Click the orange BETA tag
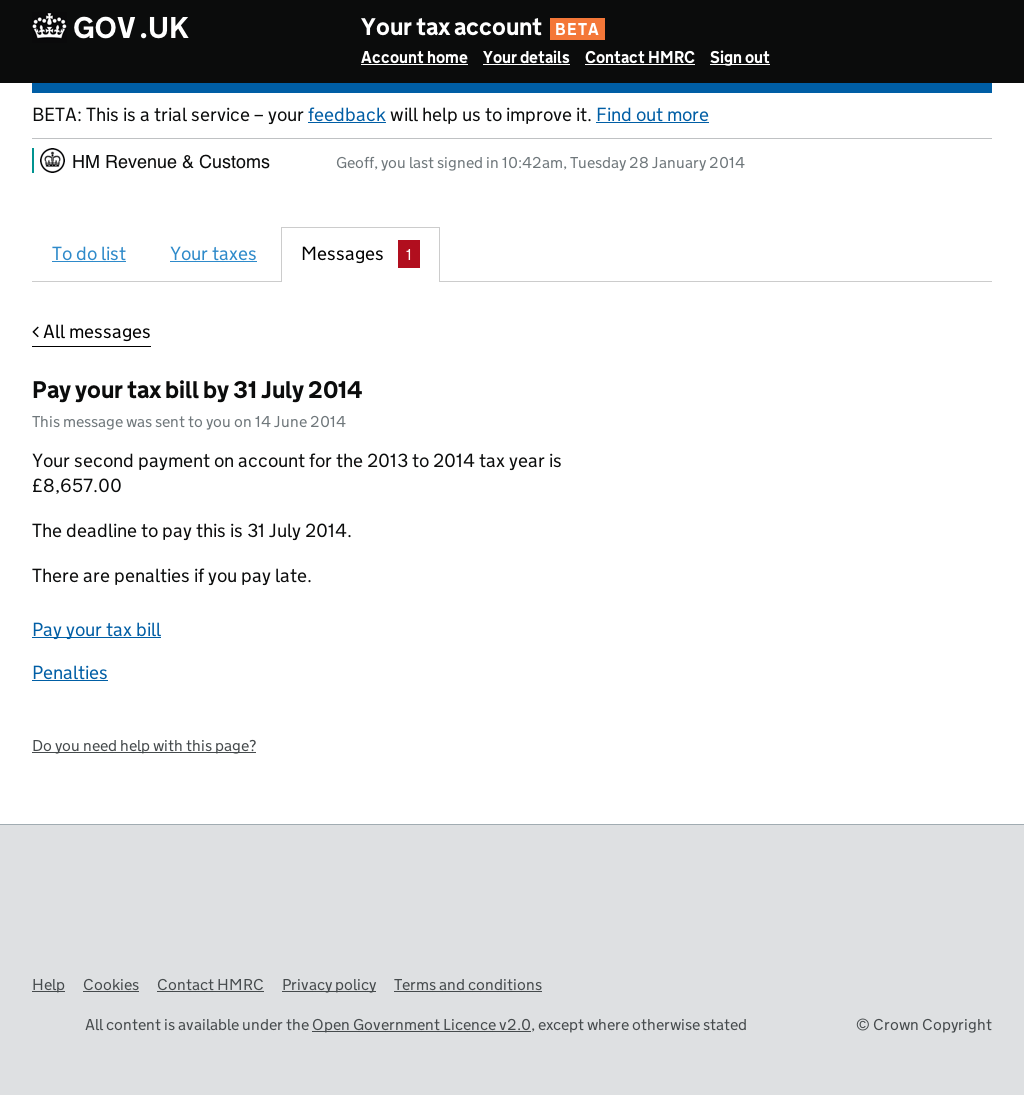Image resolution: width=1024 pixels, height=1095 pixels. 577,29
